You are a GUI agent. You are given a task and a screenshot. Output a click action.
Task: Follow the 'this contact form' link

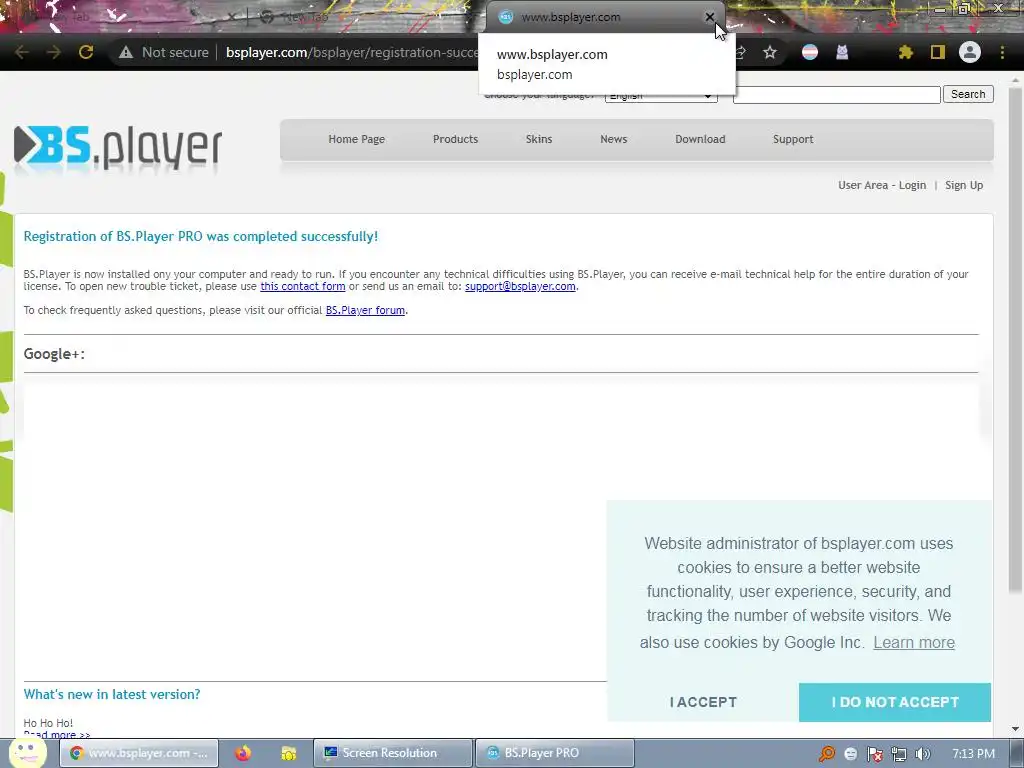coord(303,286)
